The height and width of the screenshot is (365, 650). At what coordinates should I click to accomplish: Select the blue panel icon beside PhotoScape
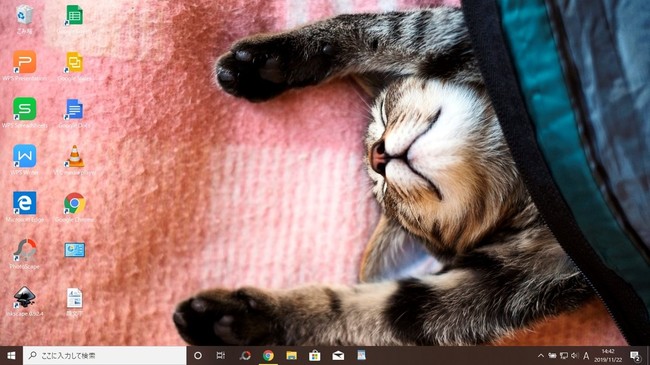[75, 250]
